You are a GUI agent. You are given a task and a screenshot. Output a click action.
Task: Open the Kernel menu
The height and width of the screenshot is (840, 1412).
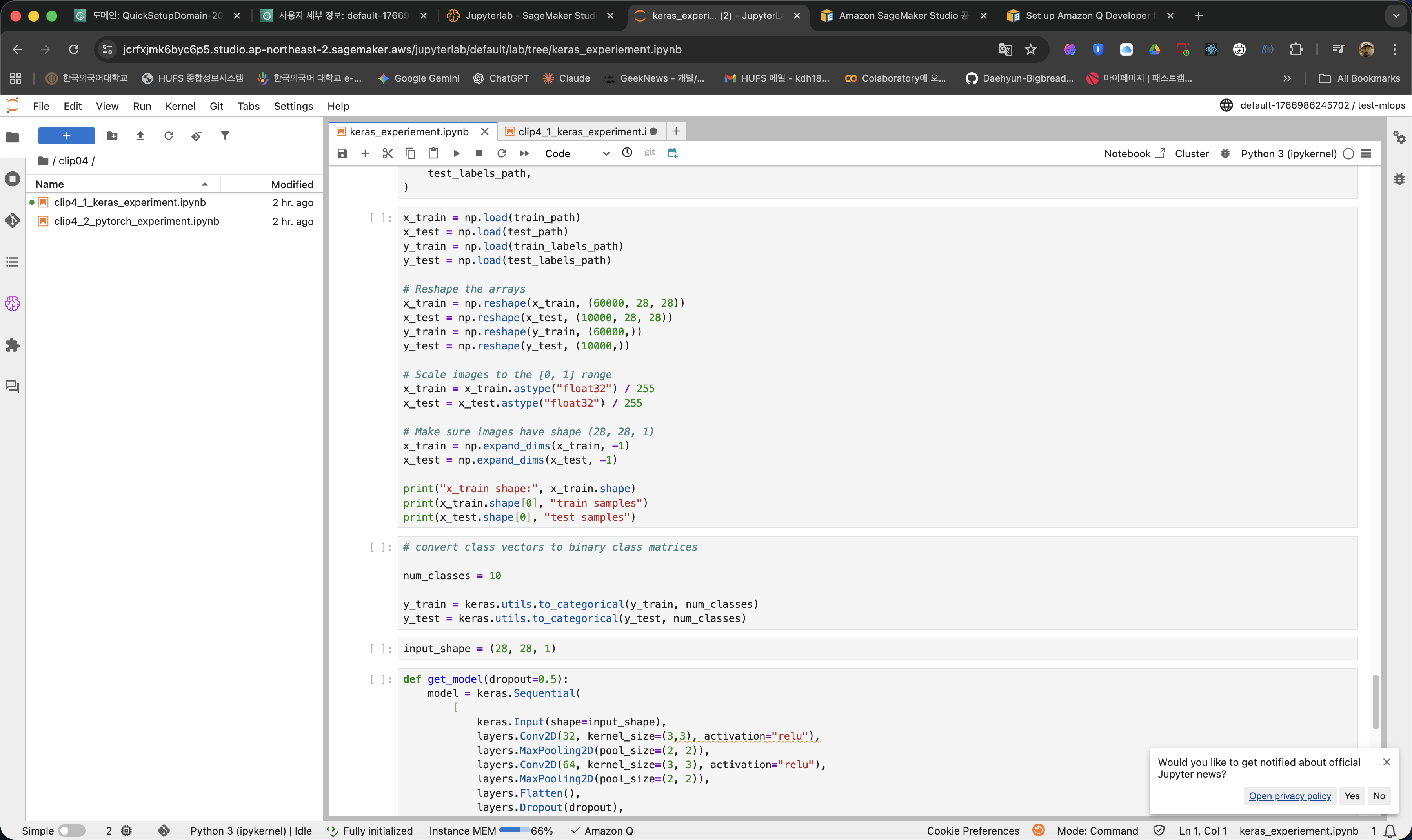[x=180, y=106]
